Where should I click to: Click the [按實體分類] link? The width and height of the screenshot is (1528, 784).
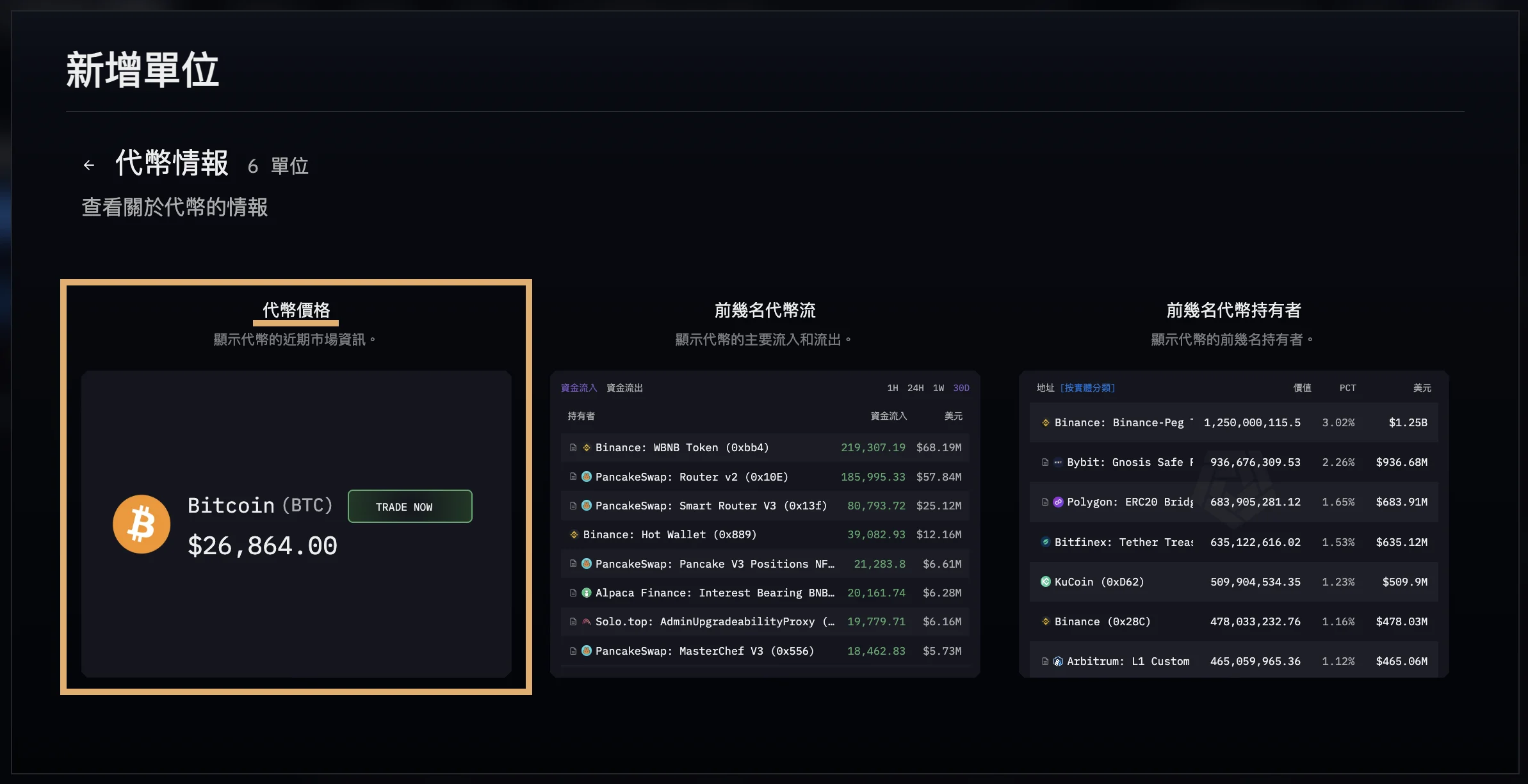click(1087, 388)
